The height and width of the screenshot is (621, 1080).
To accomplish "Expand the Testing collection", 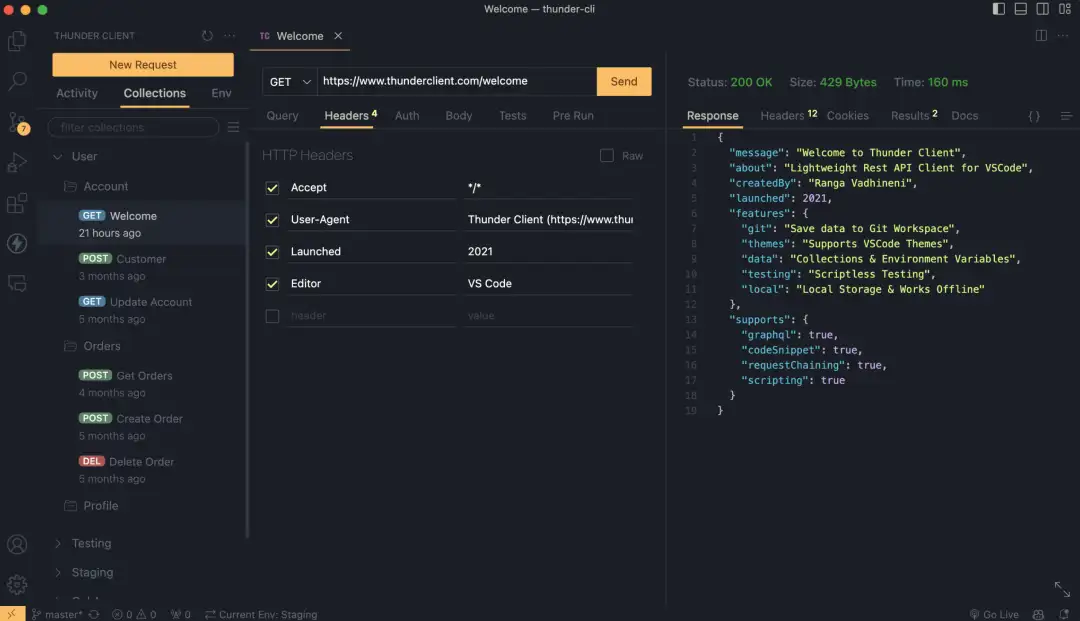I will pos(58,544).
